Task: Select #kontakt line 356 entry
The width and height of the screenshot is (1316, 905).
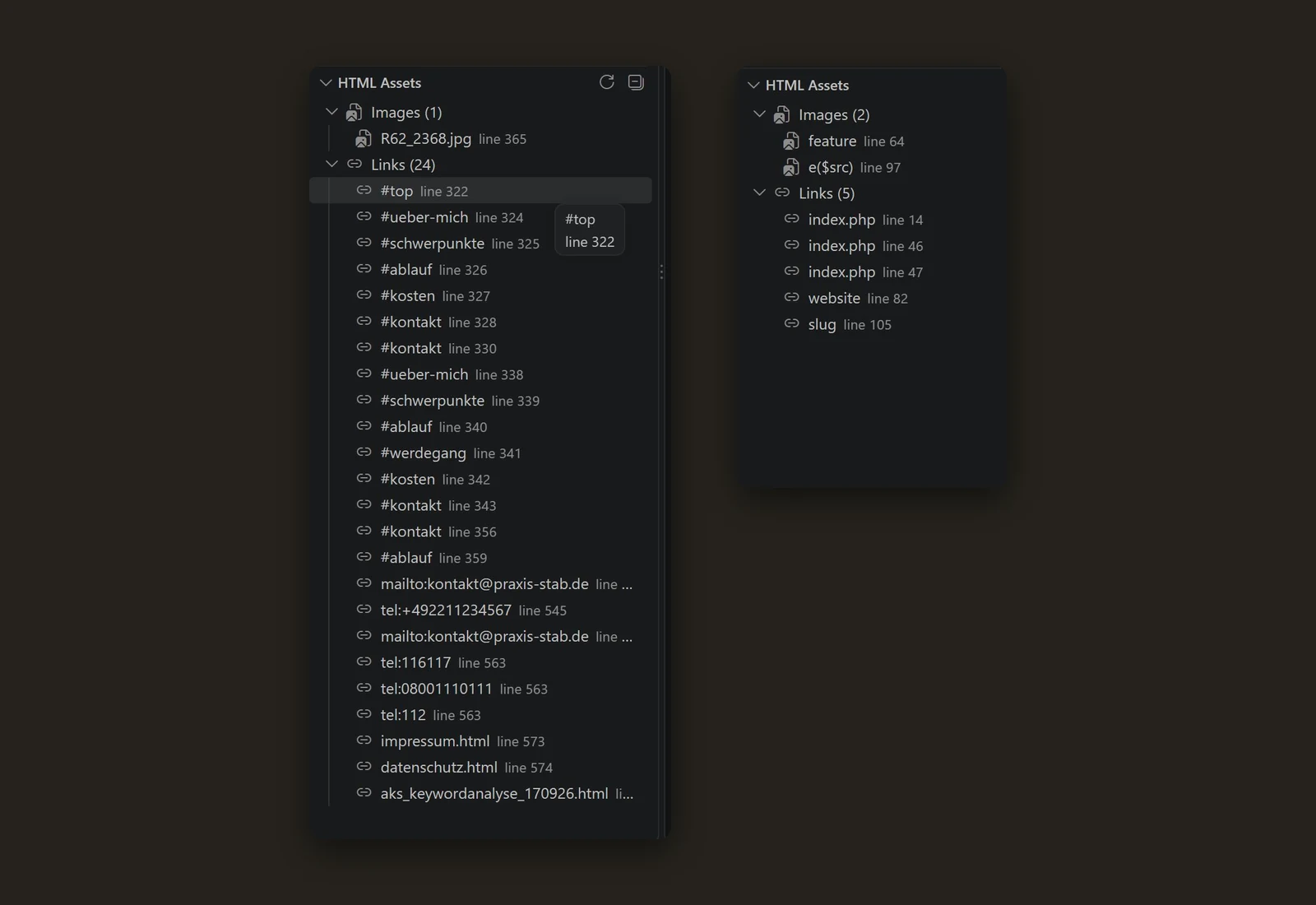Action: coord(480,531)
